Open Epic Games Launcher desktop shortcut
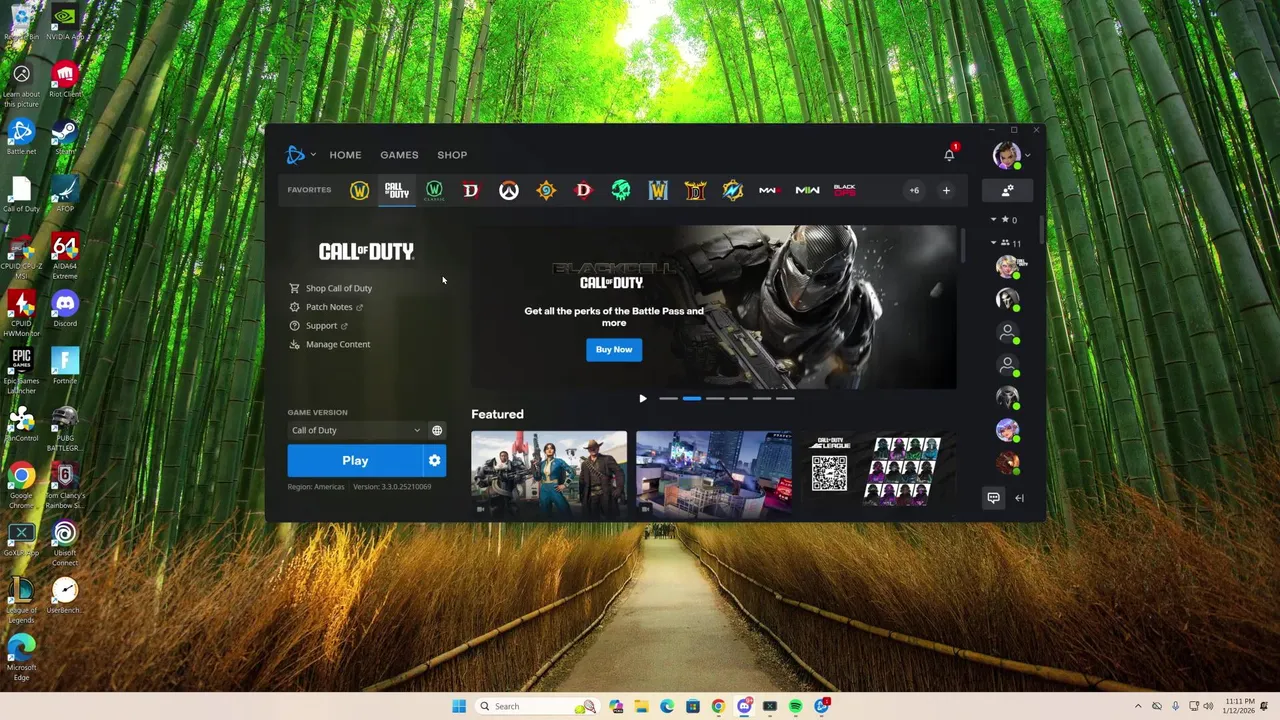The height and width of the screenshot is (720, 1280). click(21, 370)
